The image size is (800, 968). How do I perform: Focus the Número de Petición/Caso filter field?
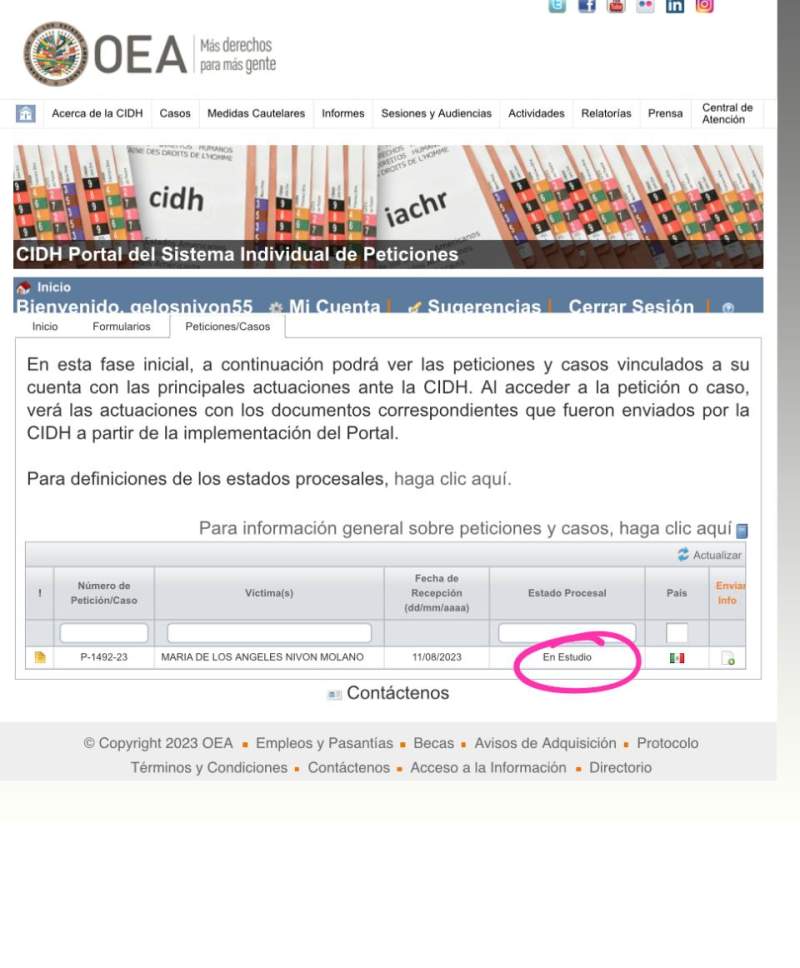point(104,633)
